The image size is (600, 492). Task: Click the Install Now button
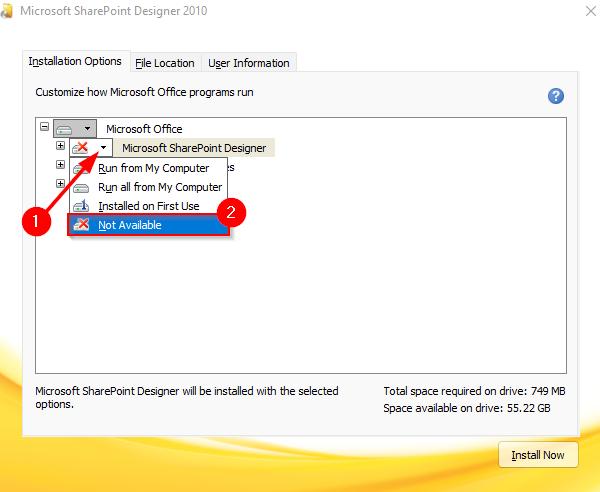tap(538, 455)
